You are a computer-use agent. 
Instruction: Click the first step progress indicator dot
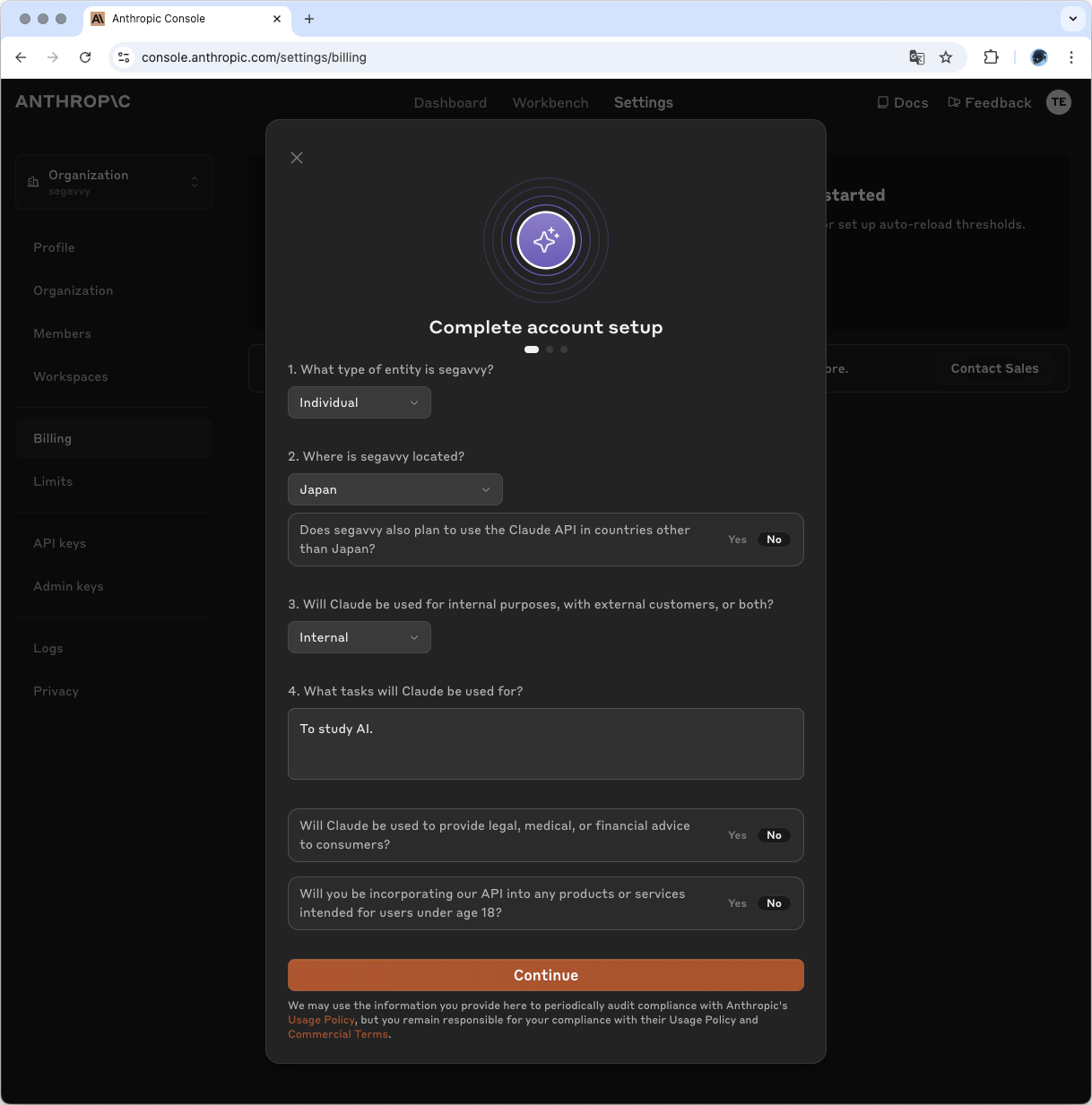[532, 350]
